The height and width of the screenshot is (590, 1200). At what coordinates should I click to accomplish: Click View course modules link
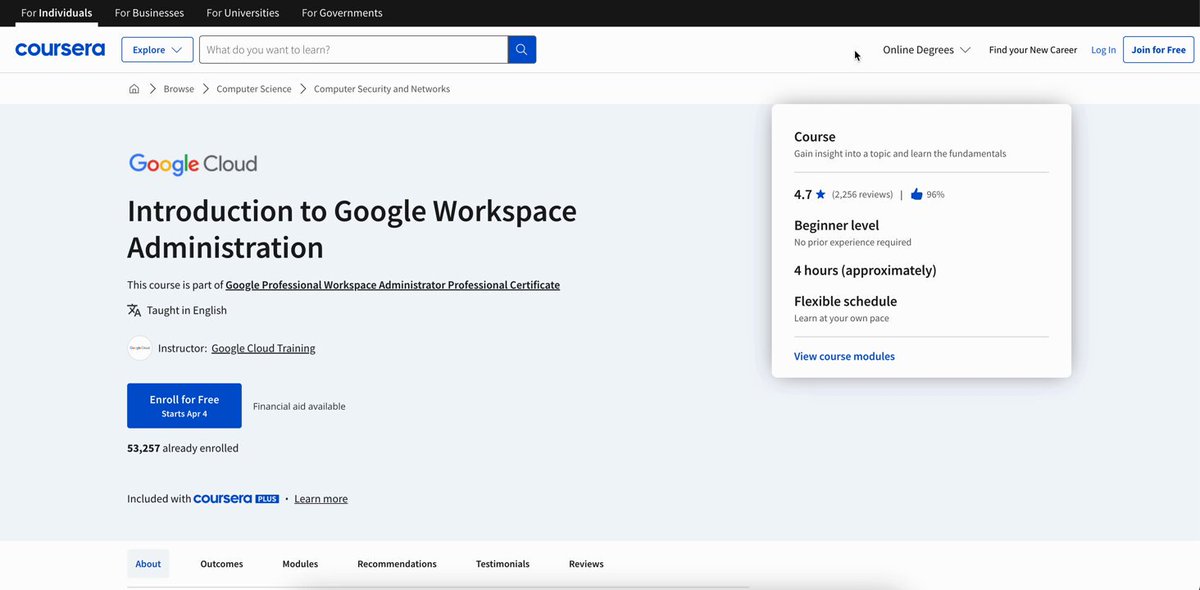[844, 356]
